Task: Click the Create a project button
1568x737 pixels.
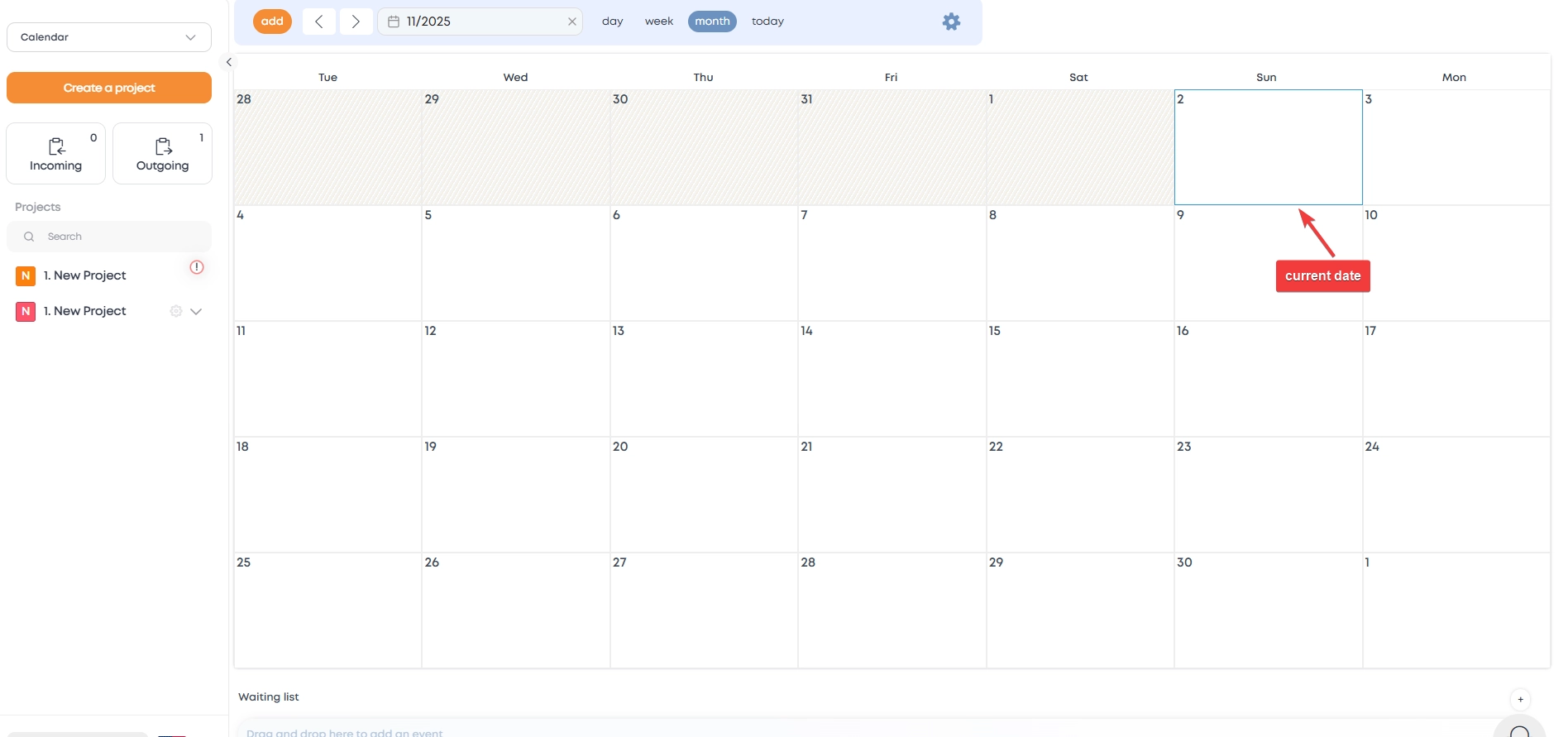Action: 109,88
